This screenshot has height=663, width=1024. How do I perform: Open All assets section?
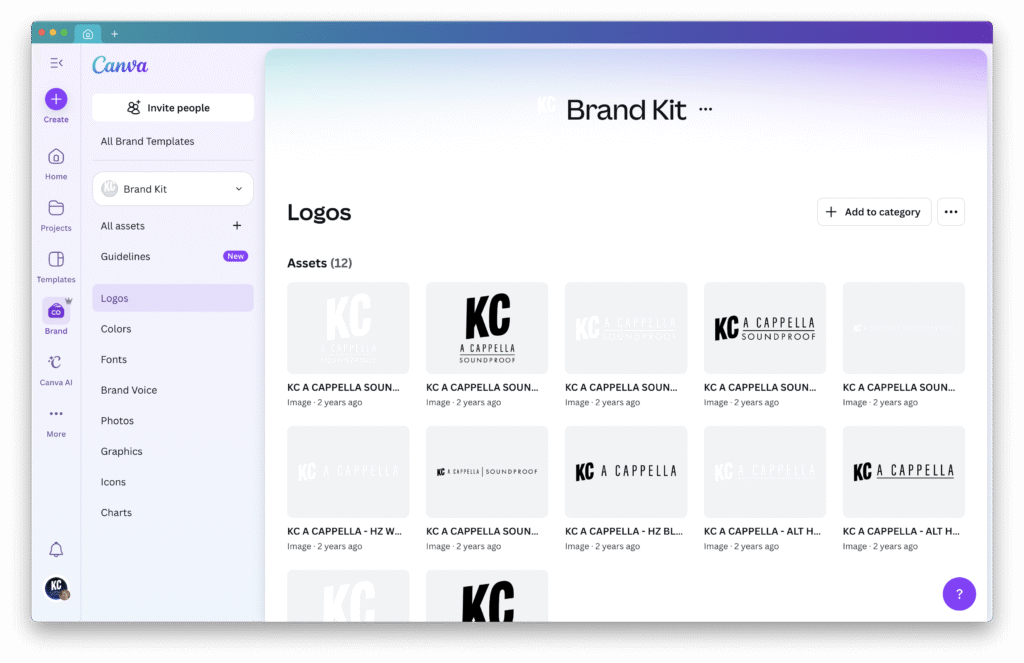pos(123,225)
